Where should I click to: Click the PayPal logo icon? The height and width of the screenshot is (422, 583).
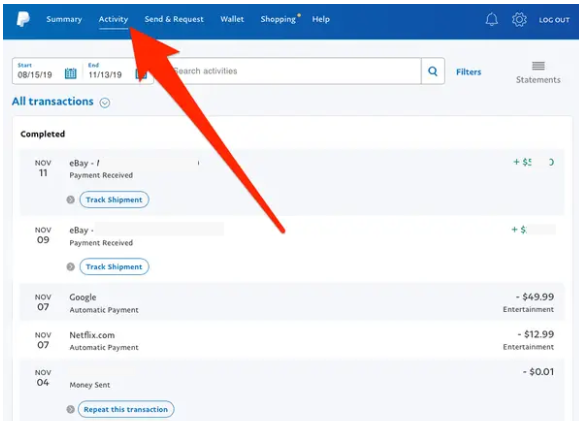tap(23, 19)
